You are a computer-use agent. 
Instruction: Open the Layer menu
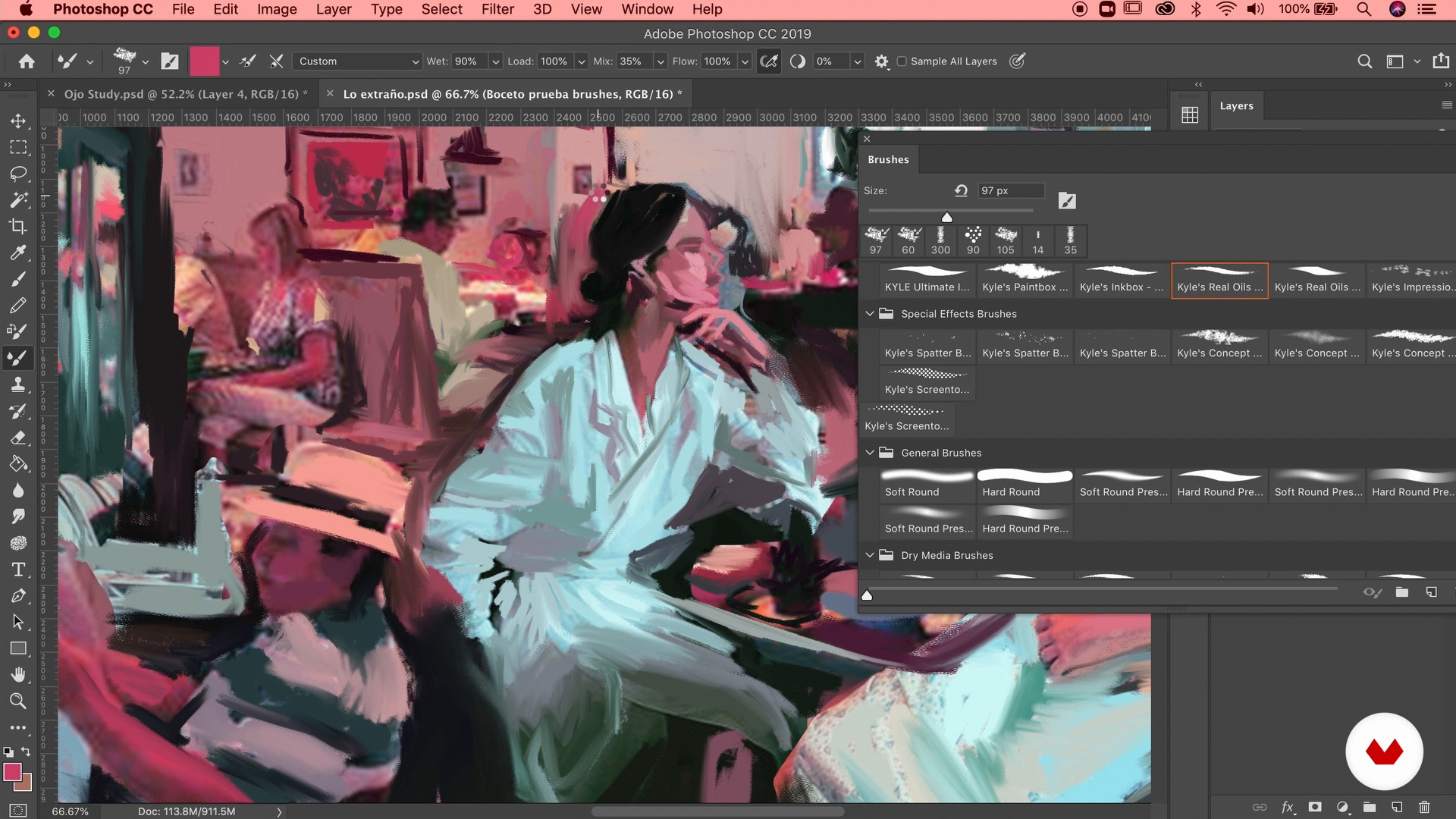[x=334, y=9]
